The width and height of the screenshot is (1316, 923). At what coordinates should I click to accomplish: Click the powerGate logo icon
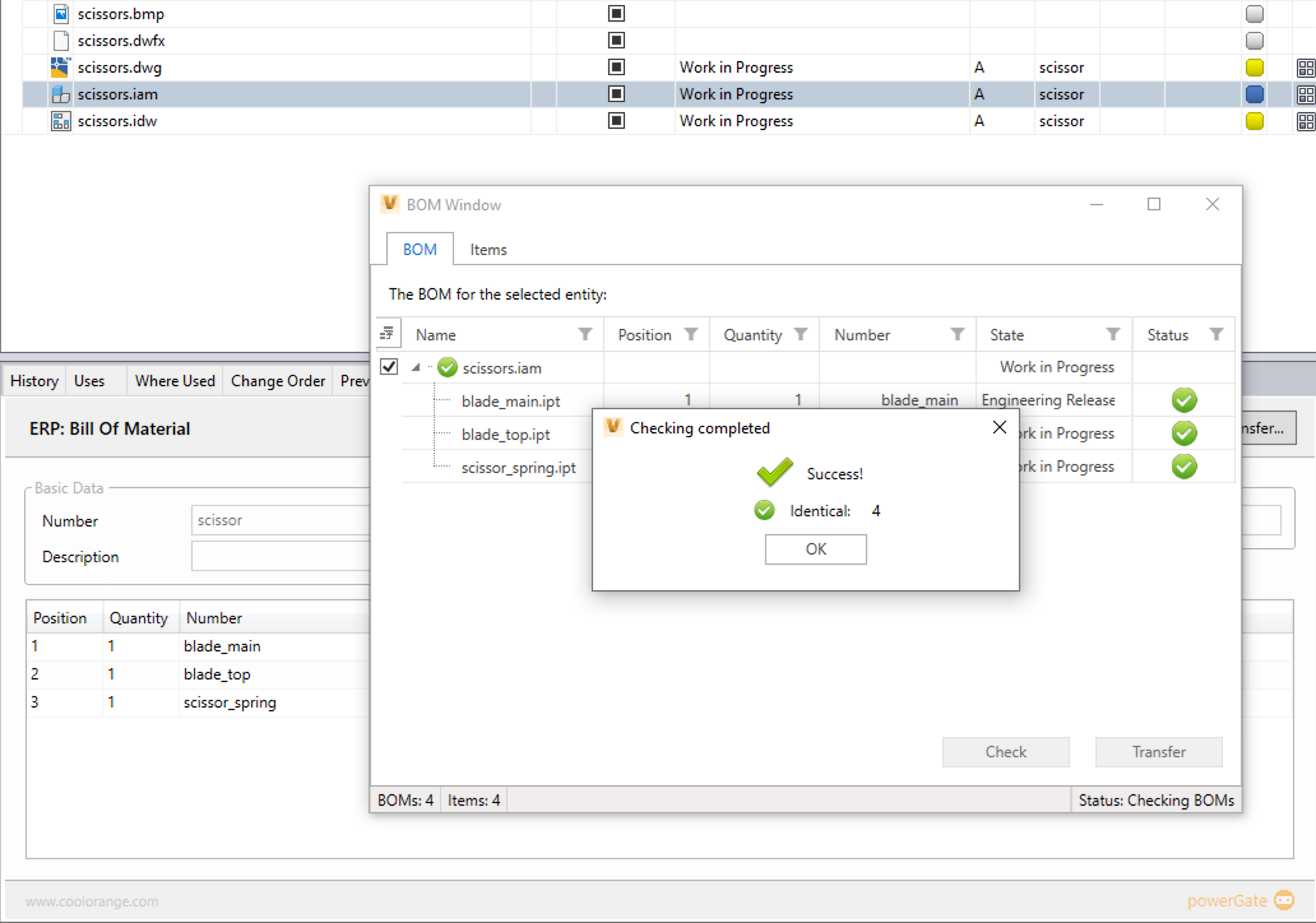coord(1284,900)
